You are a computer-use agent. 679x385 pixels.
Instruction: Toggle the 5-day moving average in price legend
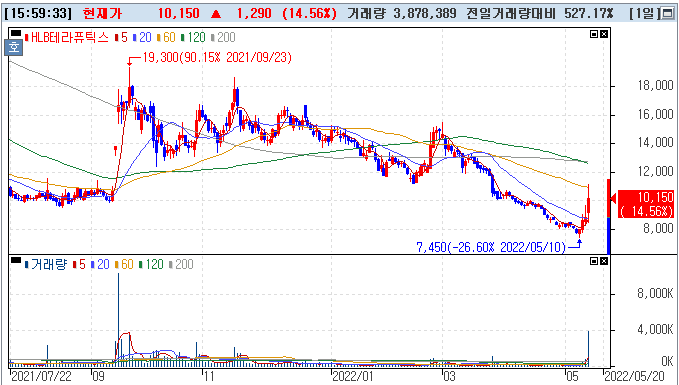coord(121,38)
